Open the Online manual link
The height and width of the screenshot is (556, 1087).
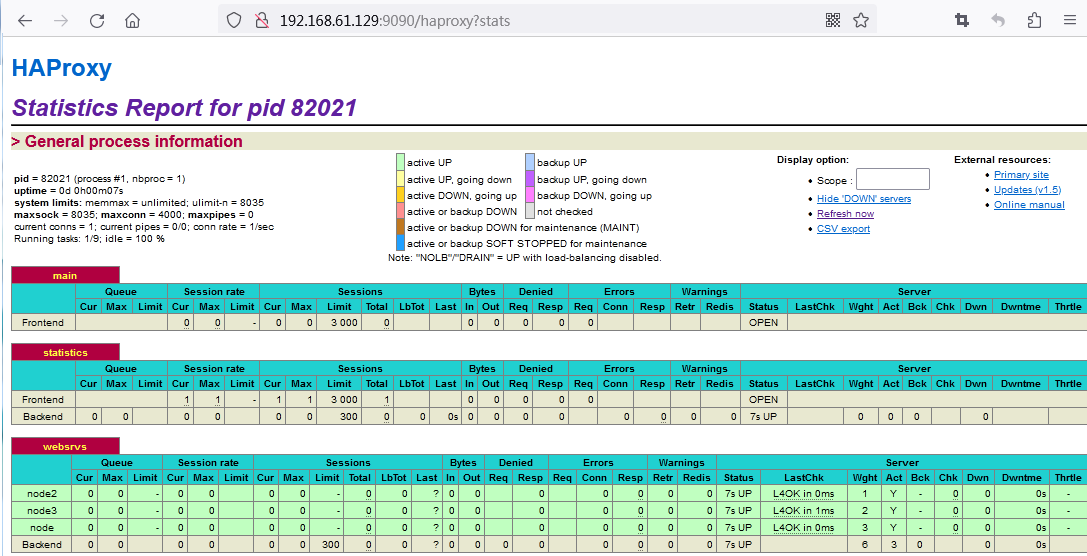(x=1029, y=205)
